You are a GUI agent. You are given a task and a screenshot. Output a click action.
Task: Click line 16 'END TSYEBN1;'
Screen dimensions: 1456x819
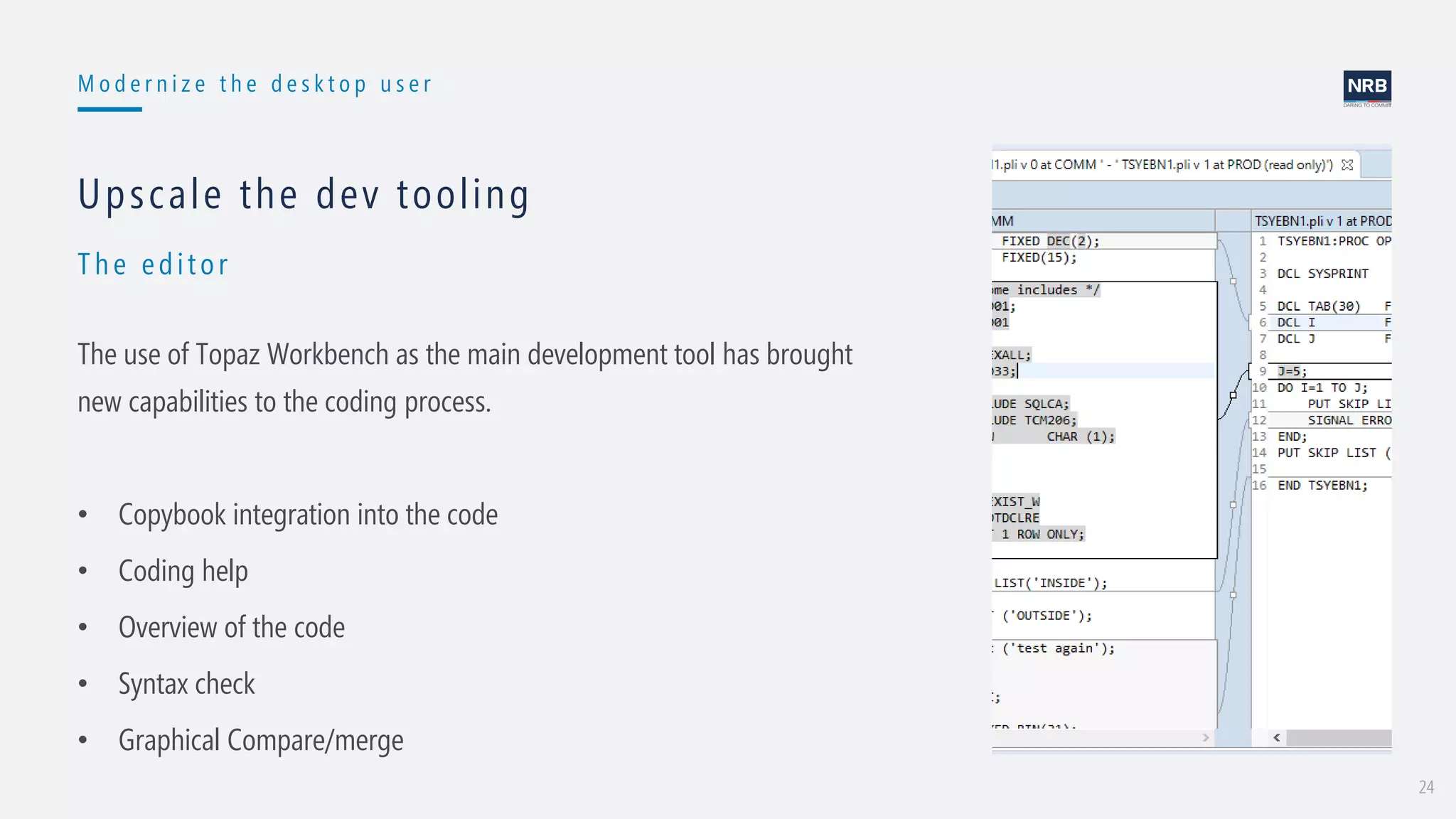click(1322, 486)
